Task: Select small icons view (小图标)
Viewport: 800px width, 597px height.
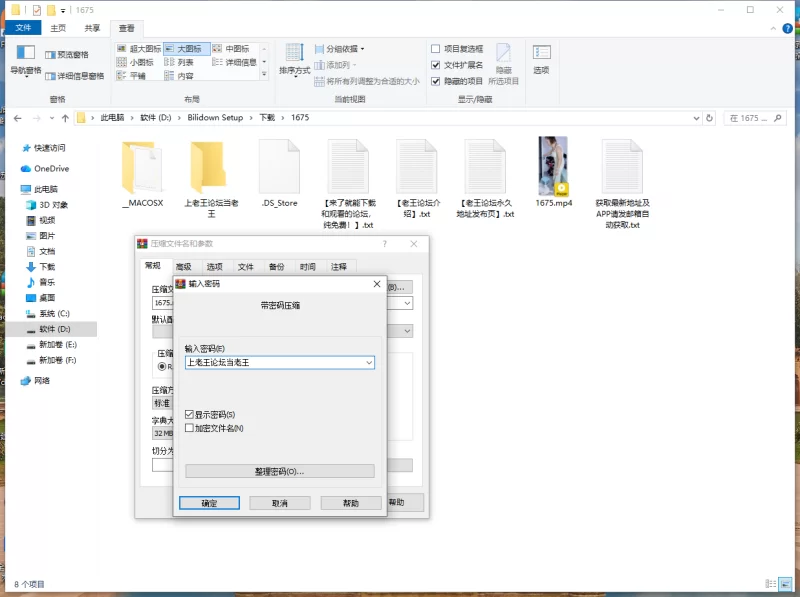Action: pos(140,62)
